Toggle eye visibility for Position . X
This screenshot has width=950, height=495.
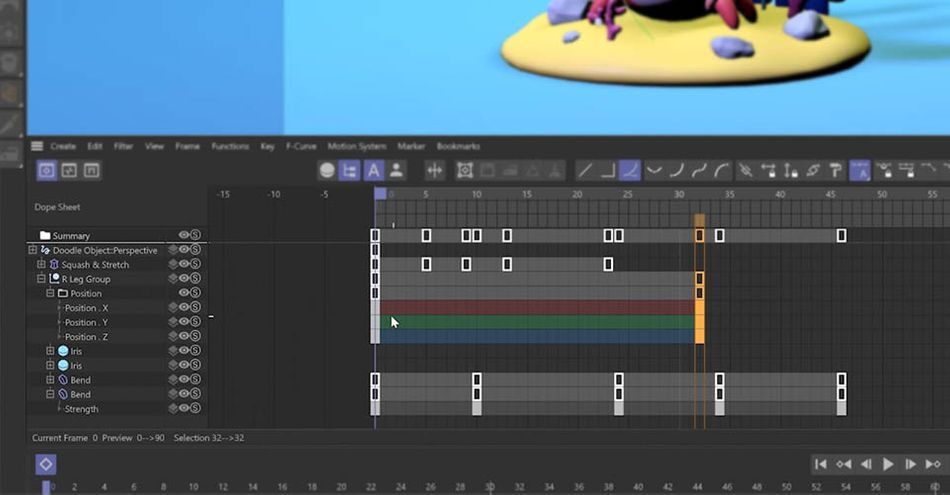[184, 307]
